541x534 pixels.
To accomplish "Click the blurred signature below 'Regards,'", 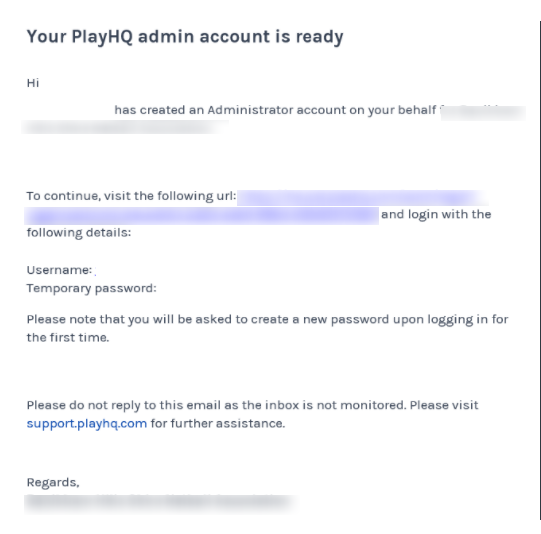I will (x=161, y=504).
